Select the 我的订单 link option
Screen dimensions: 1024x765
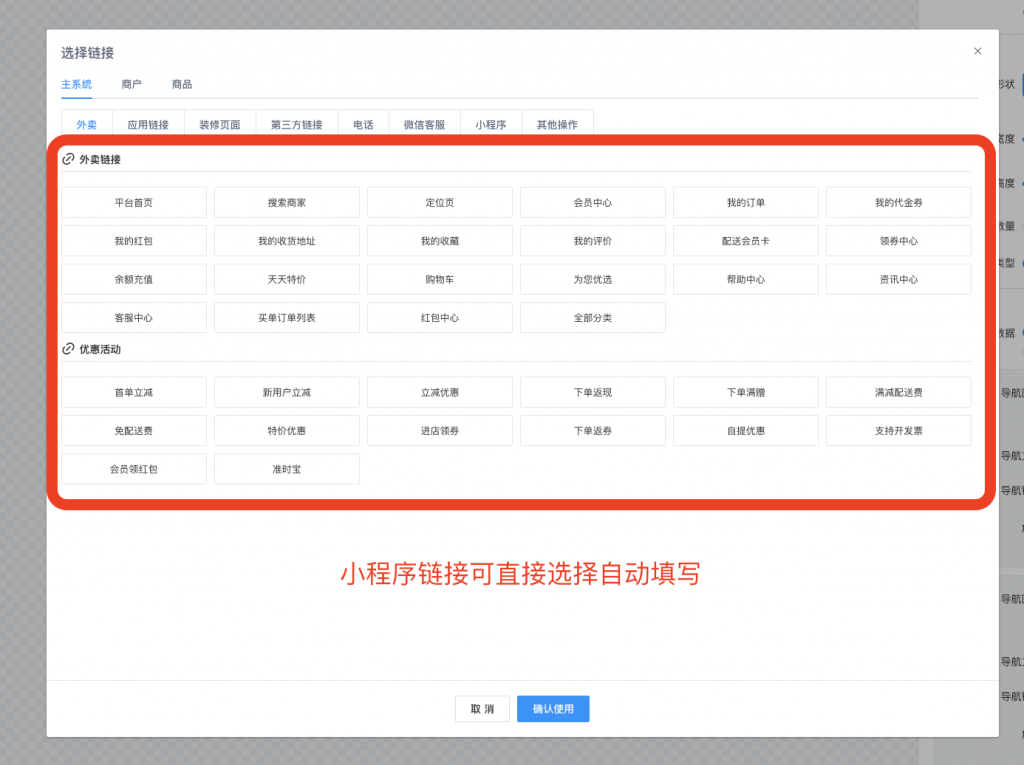pos(745,202)
